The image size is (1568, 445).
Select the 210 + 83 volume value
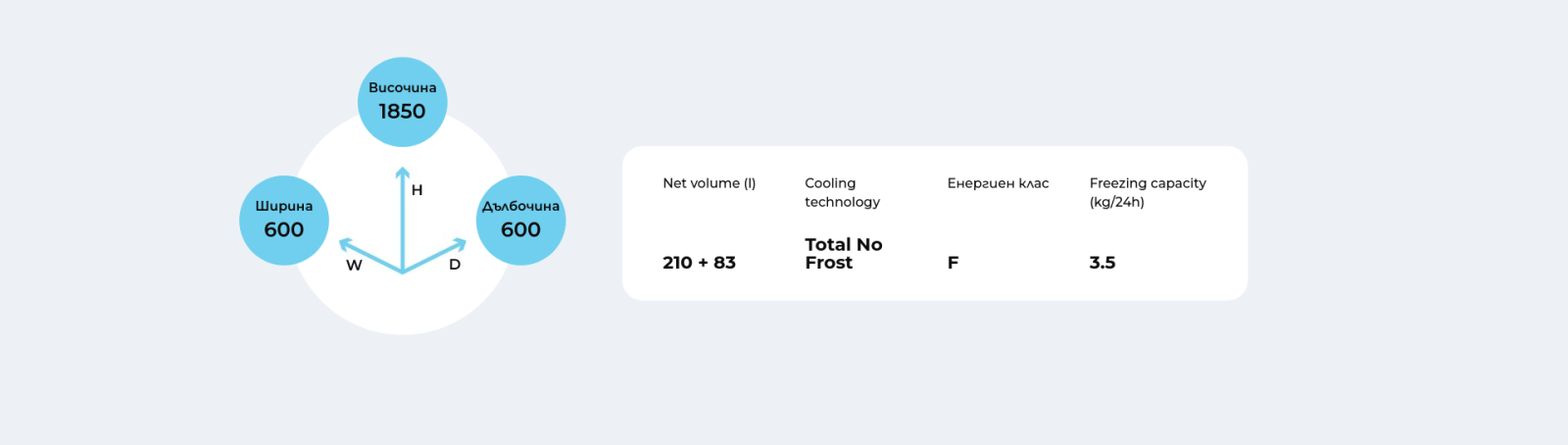coord(699,263)
